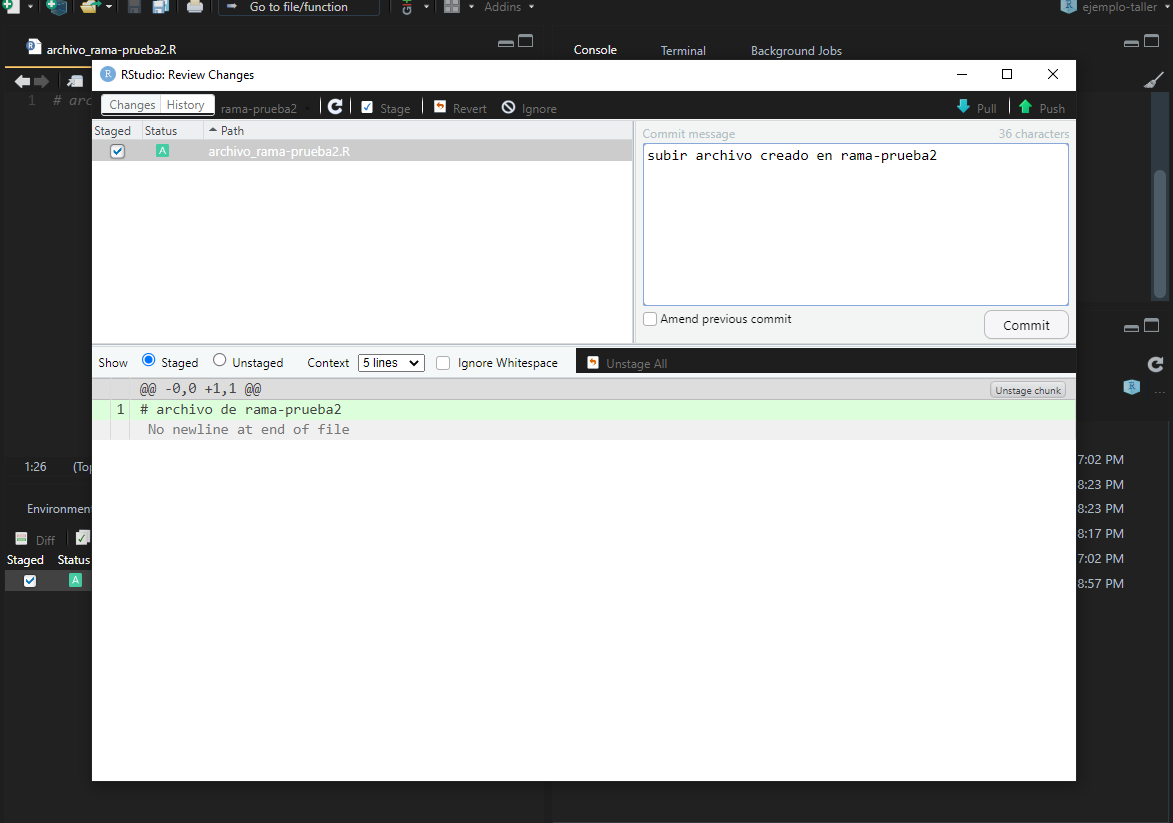Uncheck Staged box for archivo_rama-prueba2.R
The height and width of the screenshot is (823, 1173).
point(117,151)
